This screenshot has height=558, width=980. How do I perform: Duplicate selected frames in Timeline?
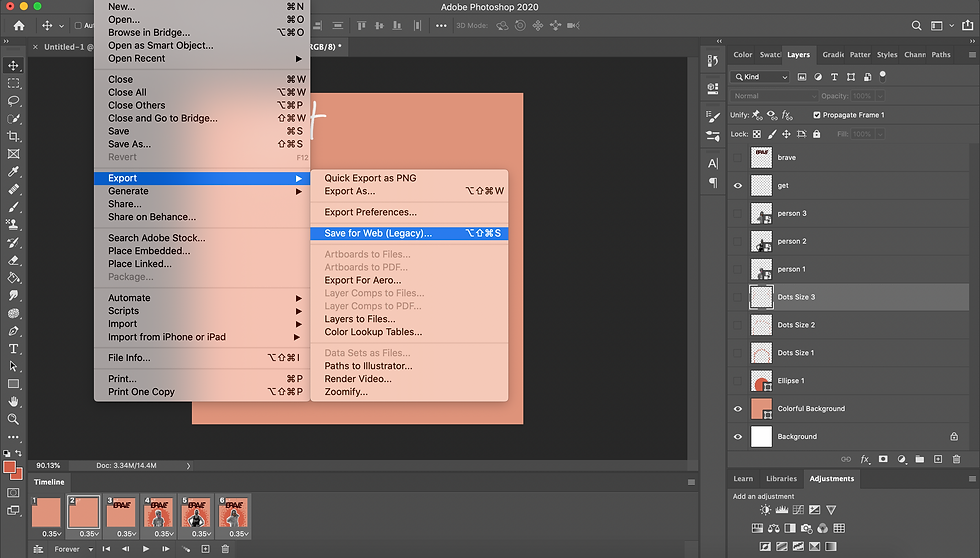[x=205, y=549]
